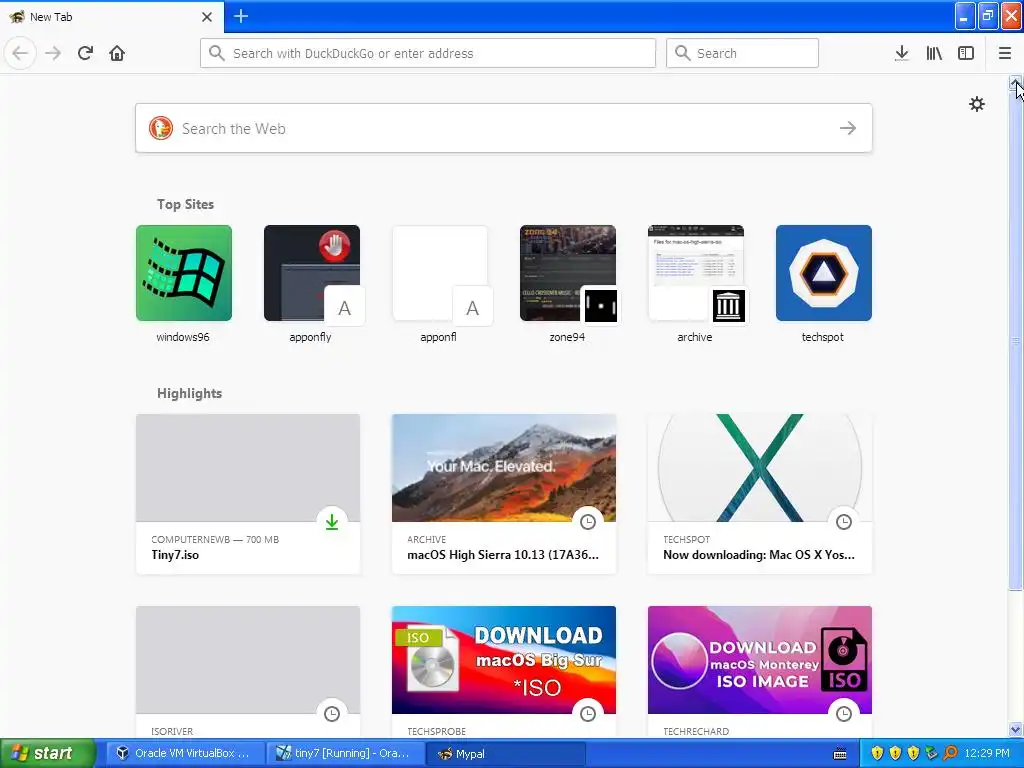Screen dimensions: 1024x768
Task: Click the first yellow security shield tray icon
Action: 877,753
